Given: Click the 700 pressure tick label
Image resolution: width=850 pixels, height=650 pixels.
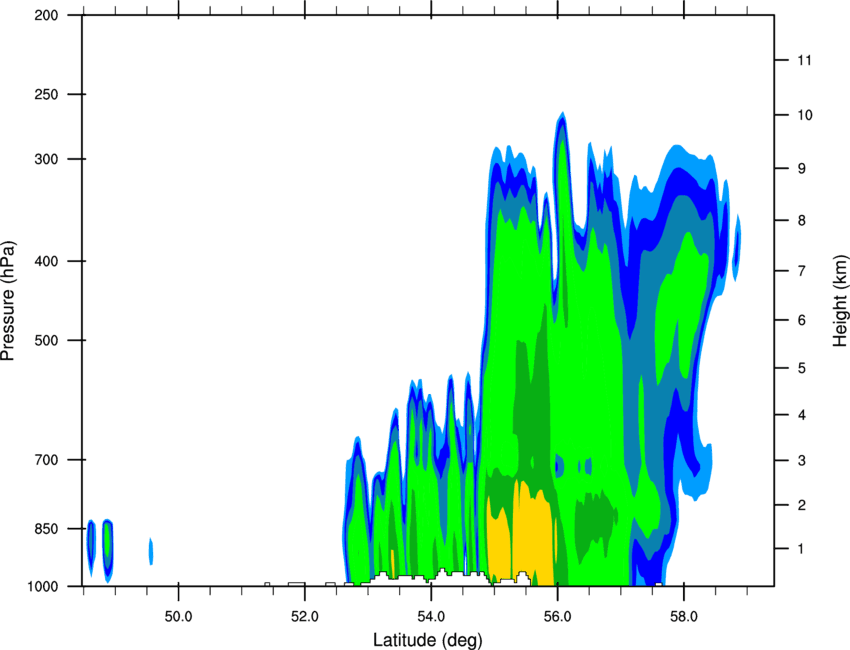Looking at the screenshot, I should coord(46,460).
